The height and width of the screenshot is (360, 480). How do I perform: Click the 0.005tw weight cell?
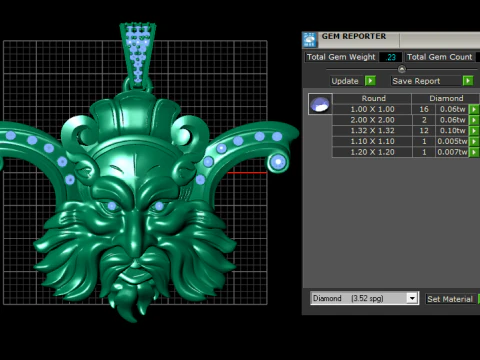(452, 141)
